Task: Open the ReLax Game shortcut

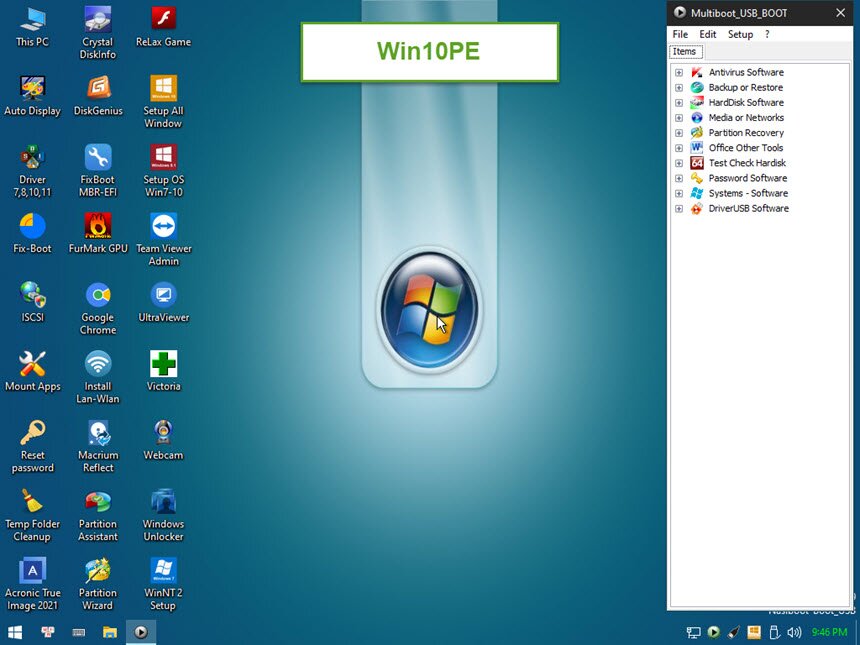Action: tap(163, 27)
